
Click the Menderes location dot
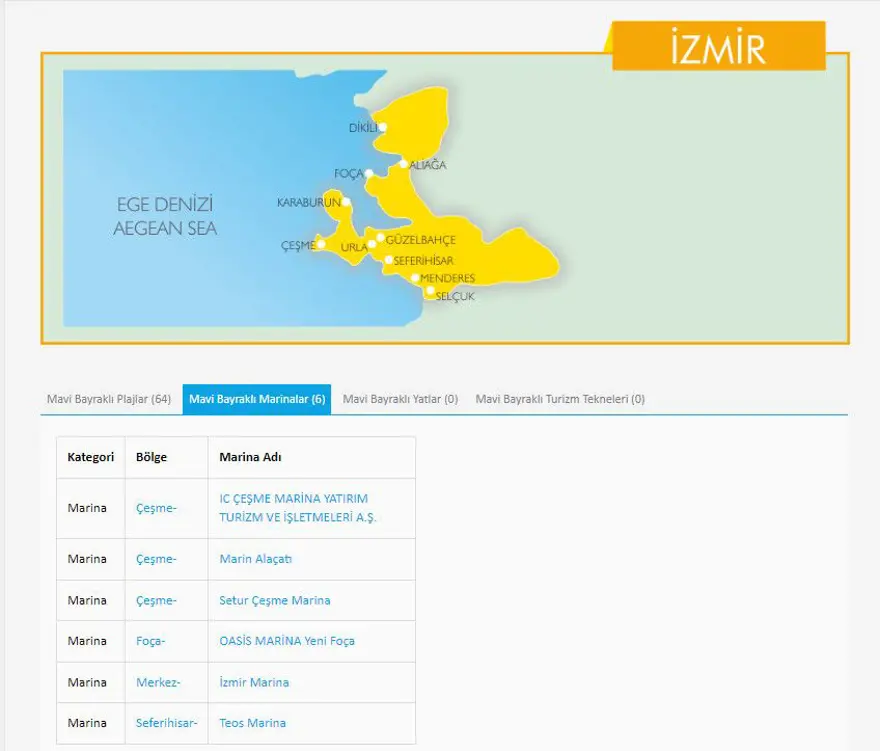pos(415,278)
